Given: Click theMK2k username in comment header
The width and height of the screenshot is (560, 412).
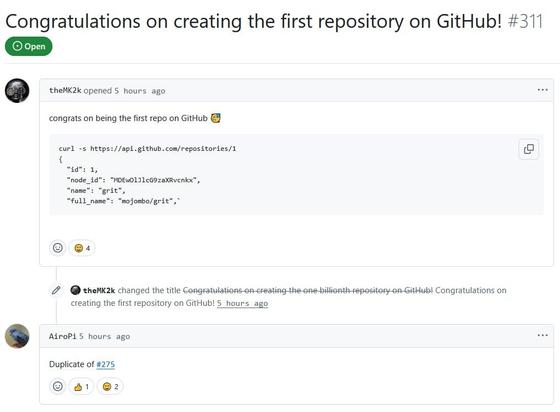Looking at the screenshot, I should [65, 90].
